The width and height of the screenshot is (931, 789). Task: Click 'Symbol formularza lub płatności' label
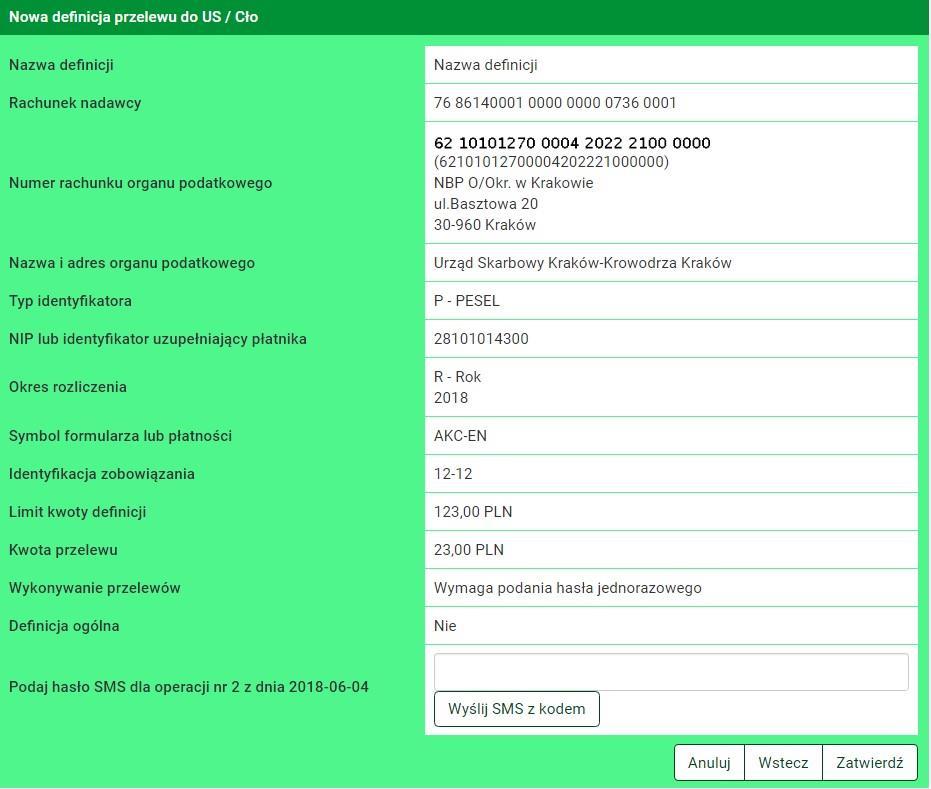point(120,436)
